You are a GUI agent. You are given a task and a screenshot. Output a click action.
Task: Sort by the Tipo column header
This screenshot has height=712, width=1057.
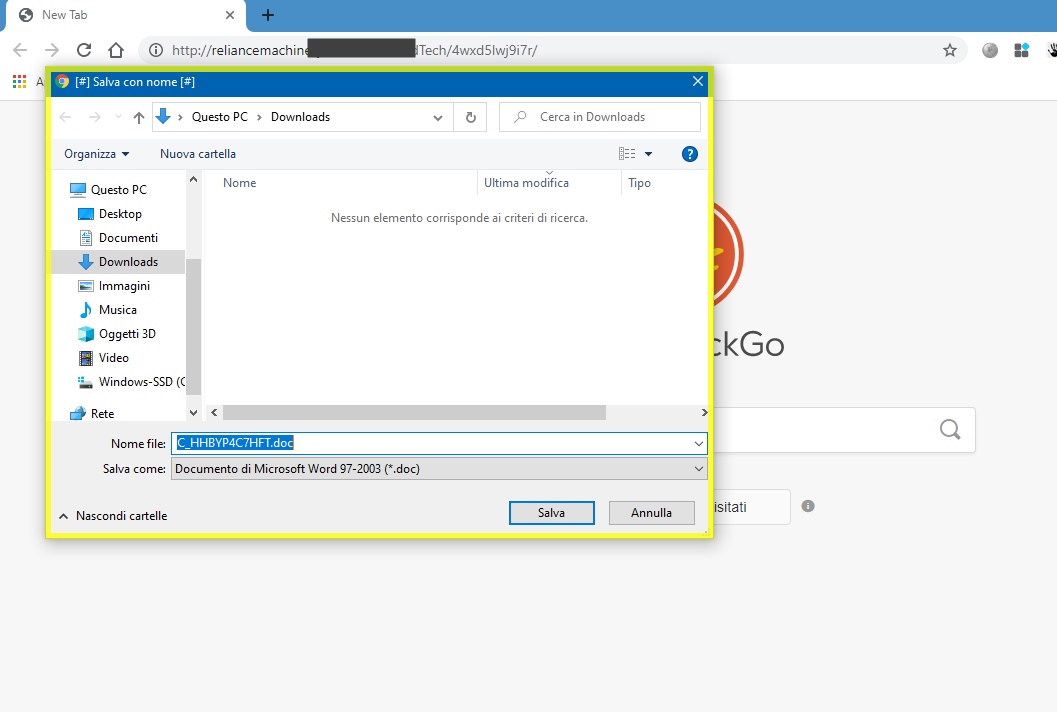tap(639, 183)
